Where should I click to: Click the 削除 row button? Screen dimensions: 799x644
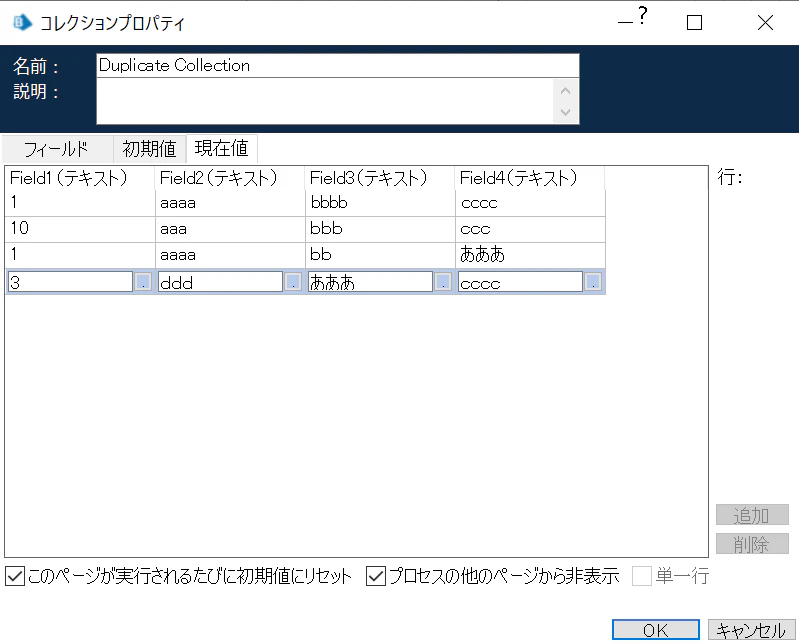coord(752,544)
